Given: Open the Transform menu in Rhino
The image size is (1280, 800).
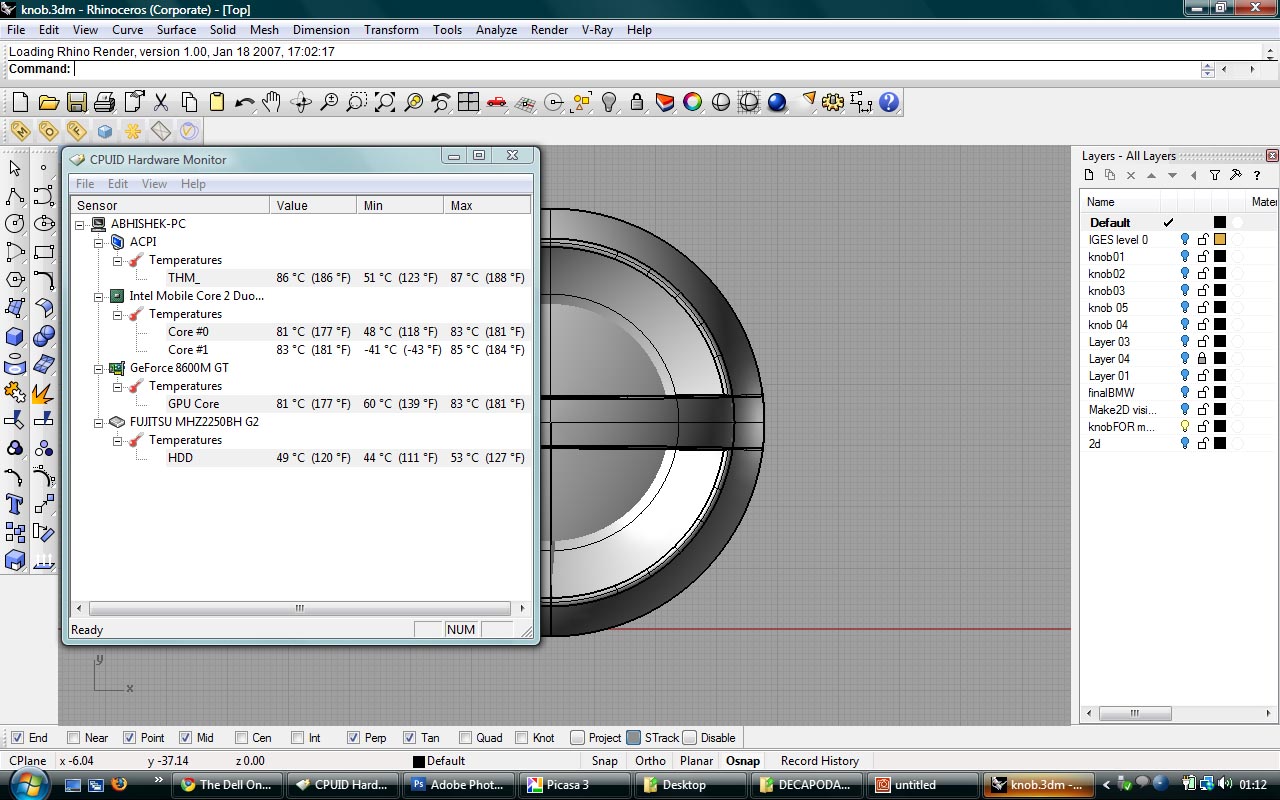Looking at the screenshot, I should pos(391,30).
